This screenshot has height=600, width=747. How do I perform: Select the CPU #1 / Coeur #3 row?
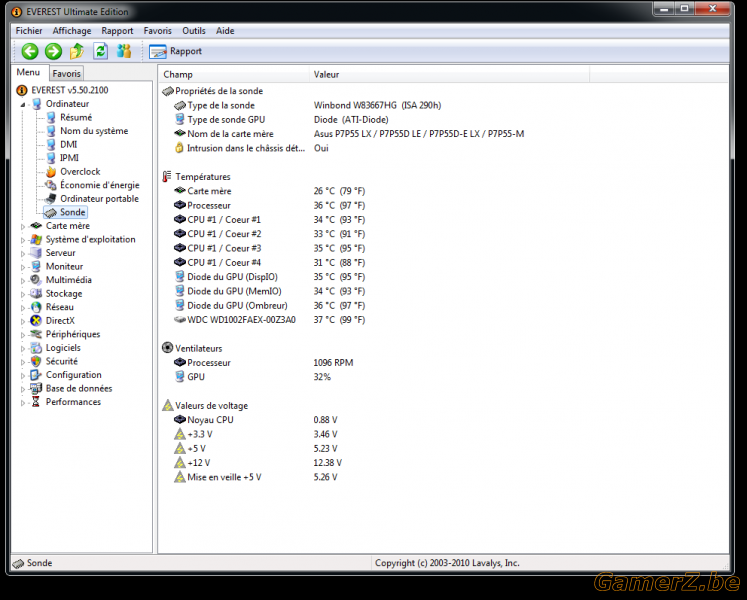[x=269, y=248]
